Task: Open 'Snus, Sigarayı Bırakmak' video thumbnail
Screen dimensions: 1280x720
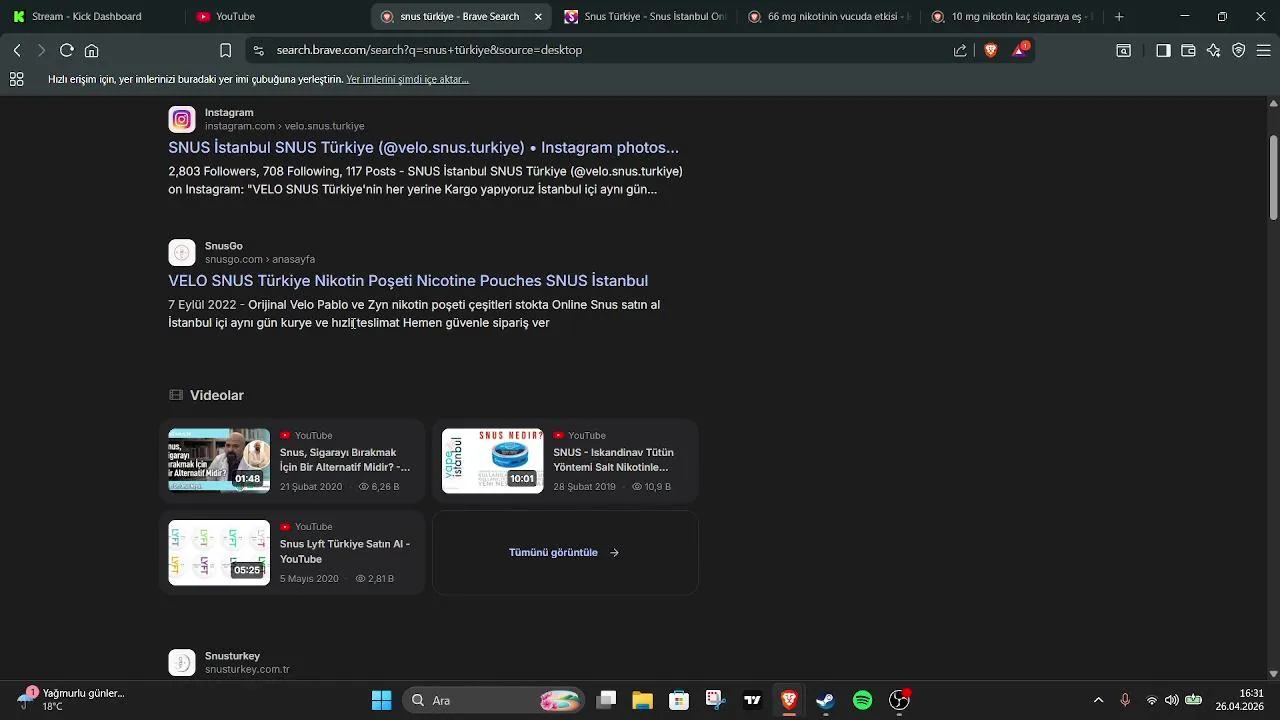Action: point(219,461)
